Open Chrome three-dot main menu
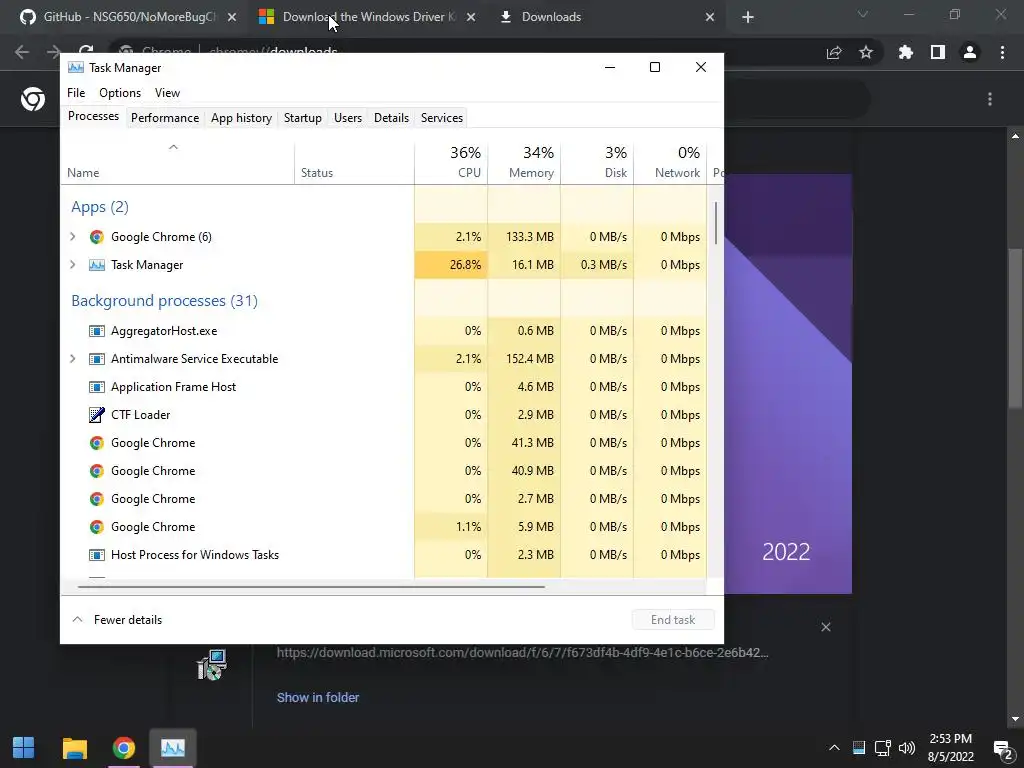The width and height of the screenshot is (1024, 768). (x=1002, y=52)
